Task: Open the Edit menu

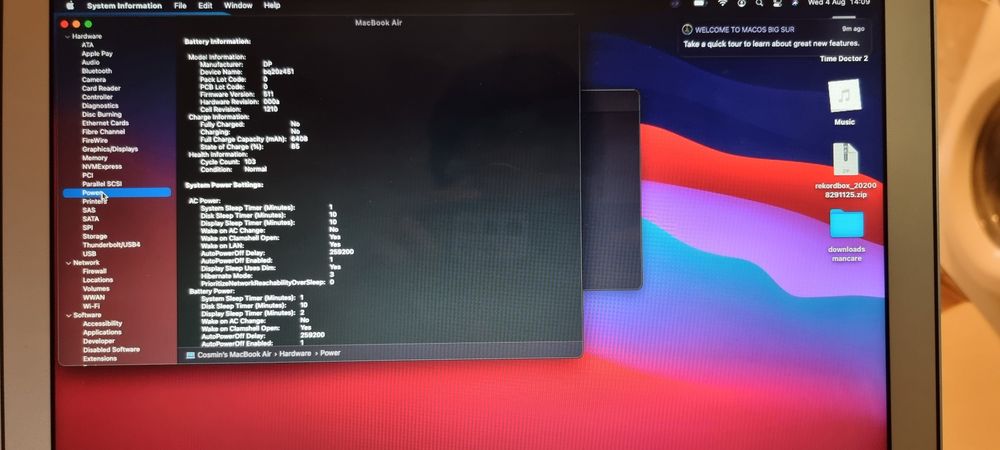Action: 205,5
